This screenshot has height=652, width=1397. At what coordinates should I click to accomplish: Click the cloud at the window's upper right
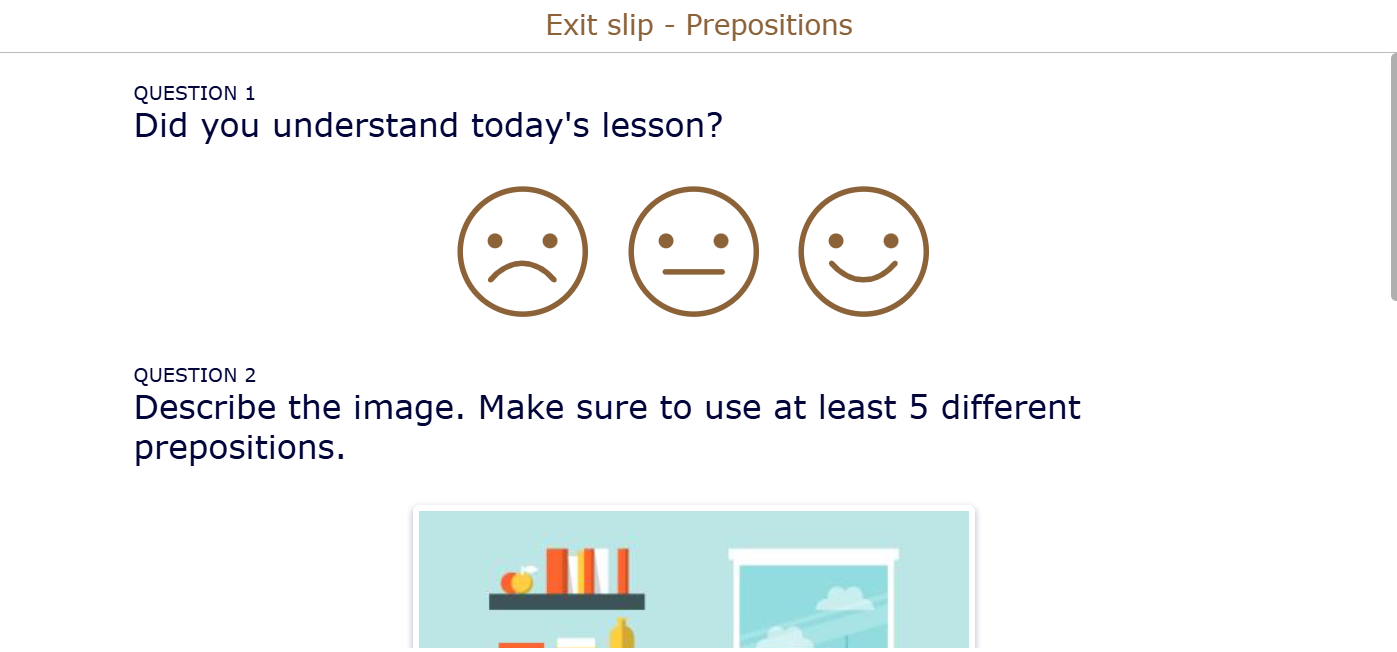844,599
